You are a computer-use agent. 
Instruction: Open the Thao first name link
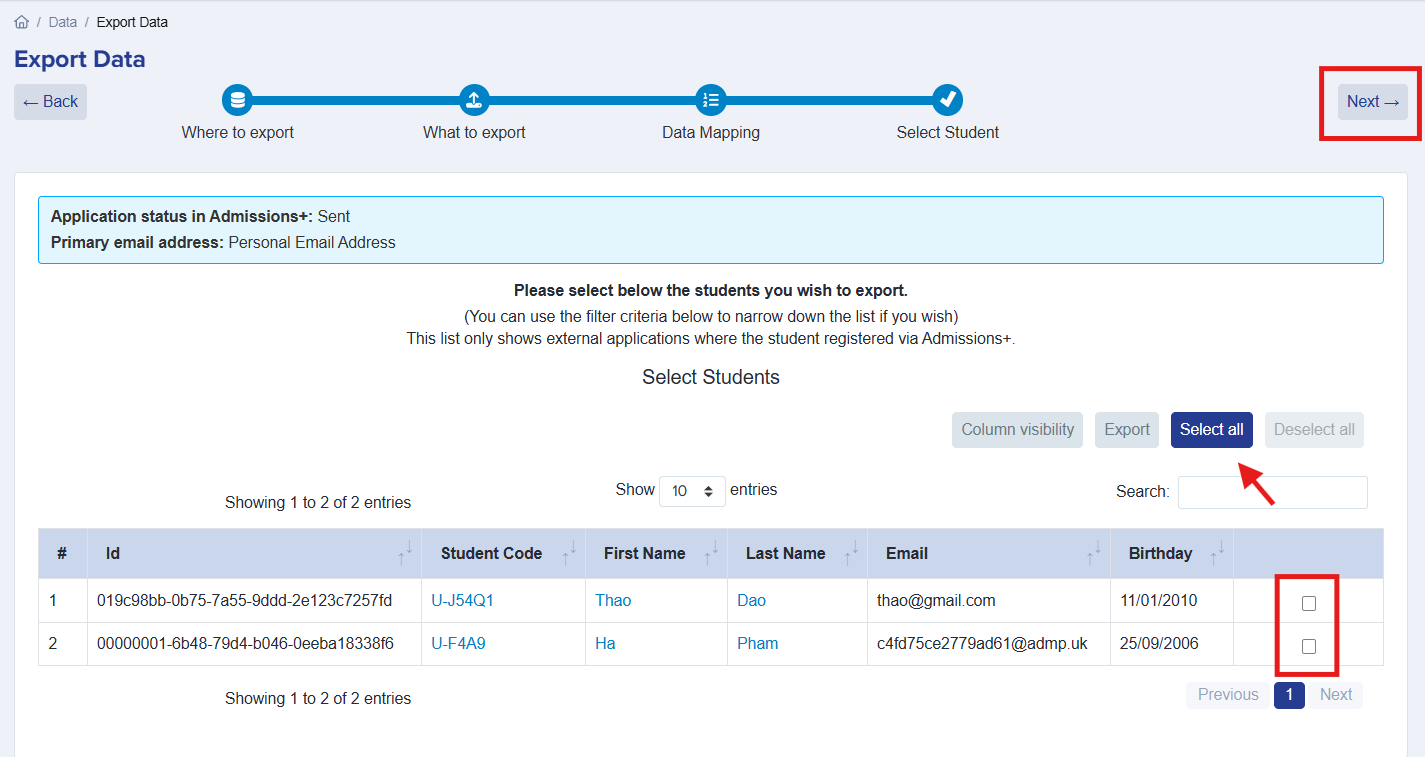click(x=613, y=601)
